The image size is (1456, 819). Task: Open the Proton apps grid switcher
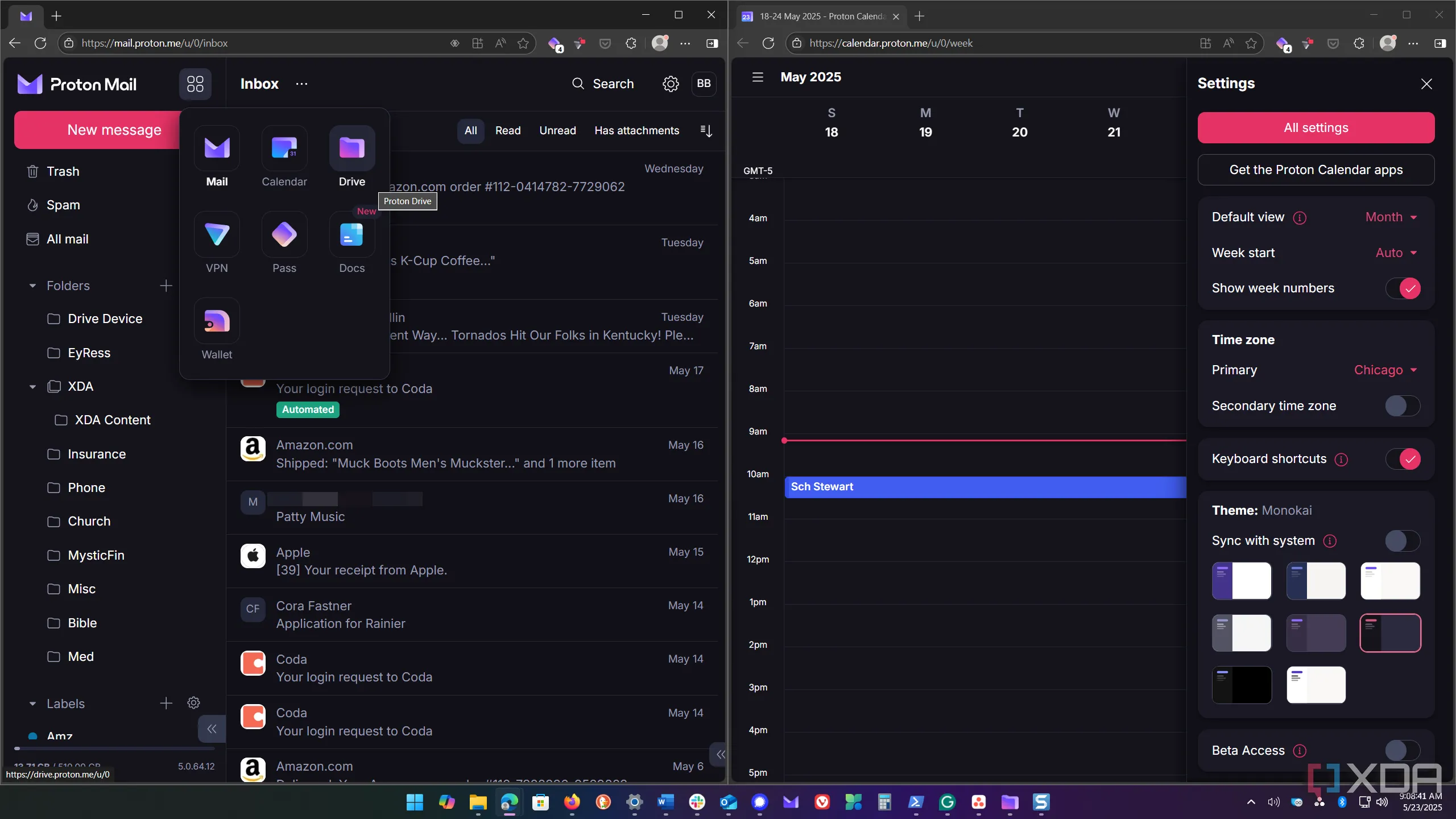click(x=195, y=84)
